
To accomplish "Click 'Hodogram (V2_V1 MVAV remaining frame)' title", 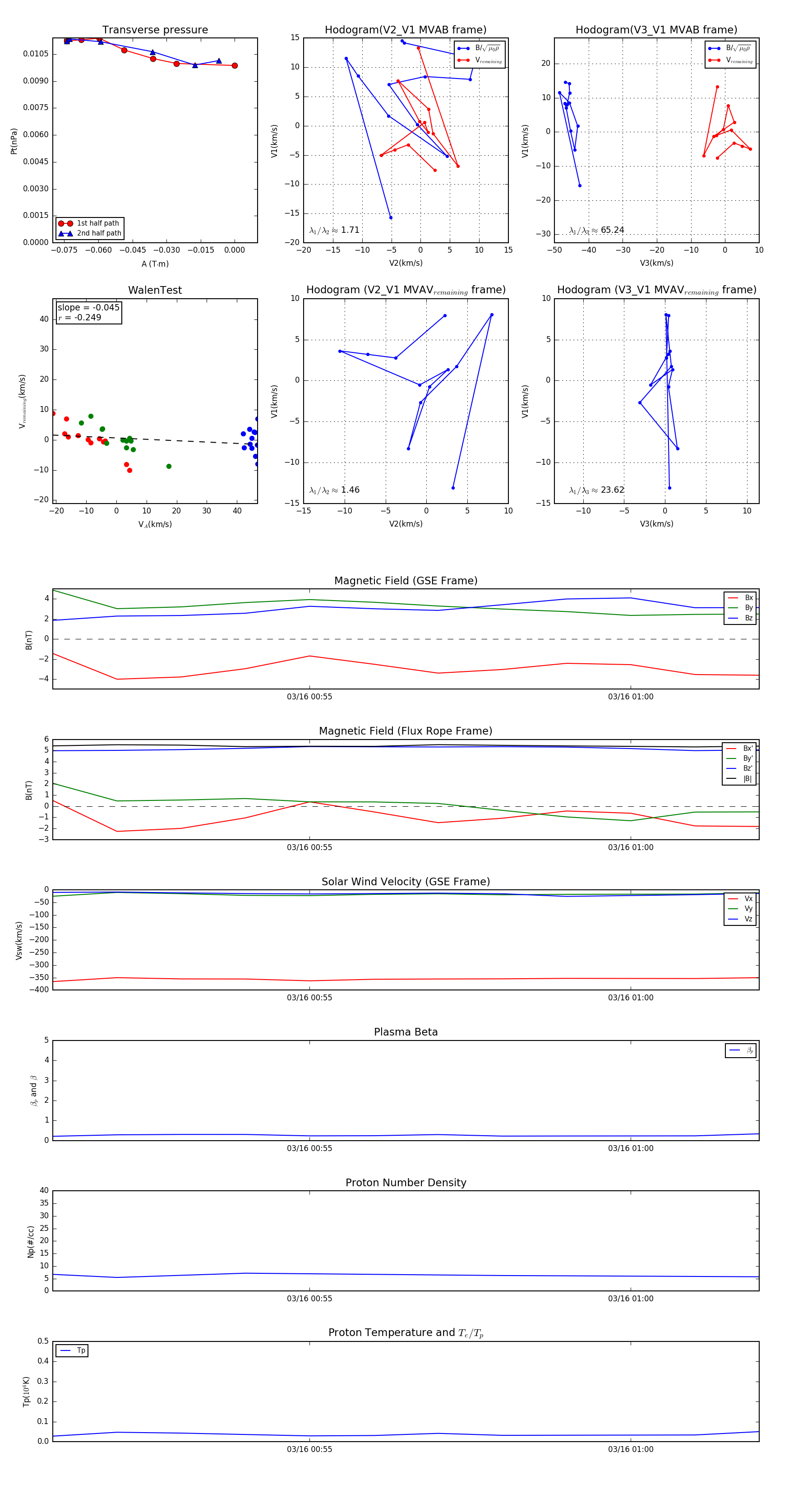I will click(406, 290).
